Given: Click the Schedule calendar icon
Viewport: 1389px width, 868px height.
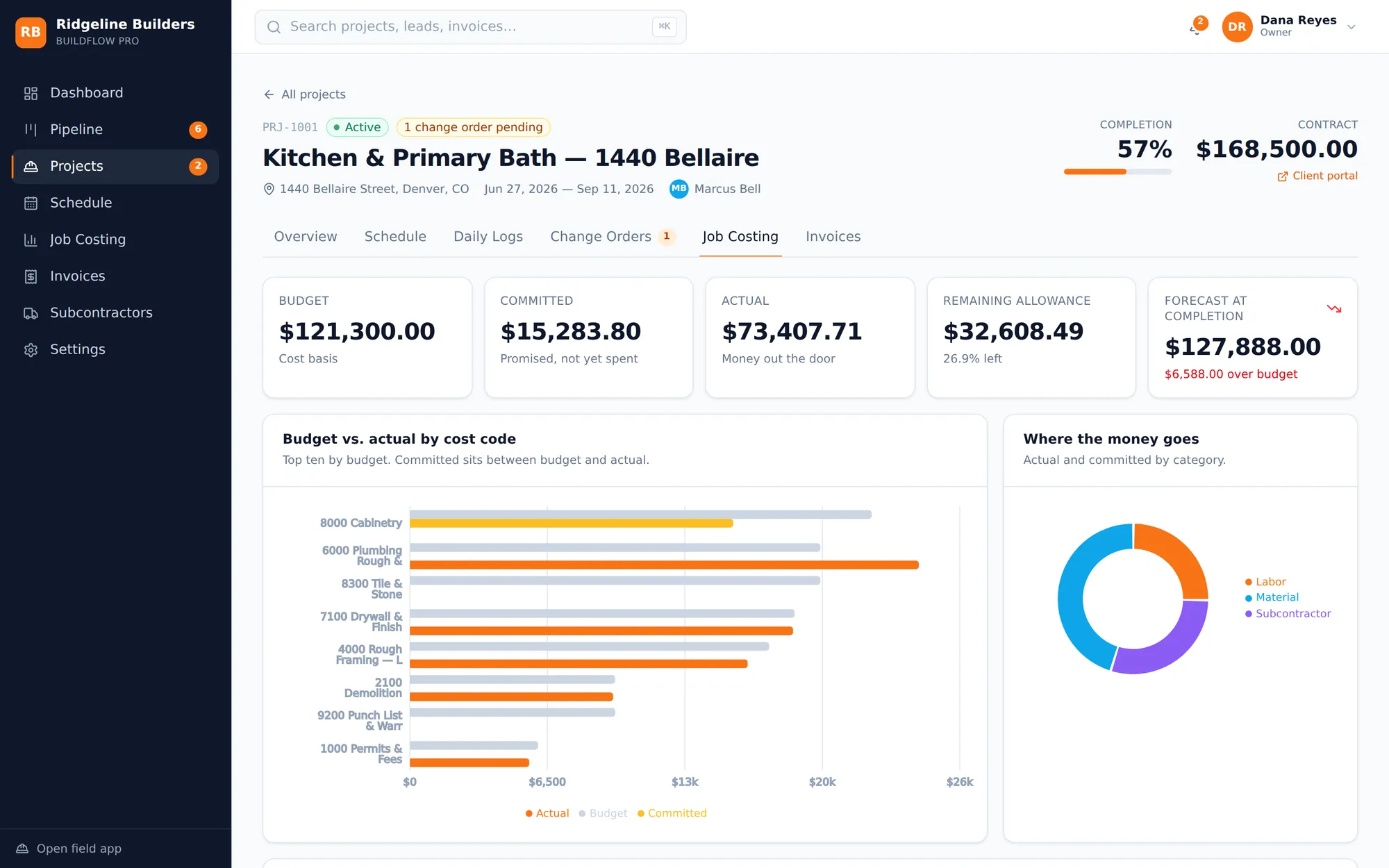Looking at the screenshot, I should (x=31, y=203).
